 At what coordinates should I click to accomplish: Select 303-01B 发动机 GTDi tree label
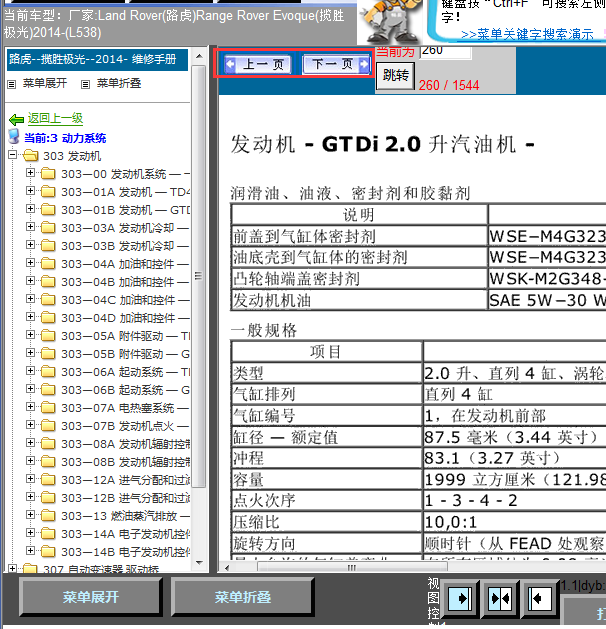coord(126,210)
